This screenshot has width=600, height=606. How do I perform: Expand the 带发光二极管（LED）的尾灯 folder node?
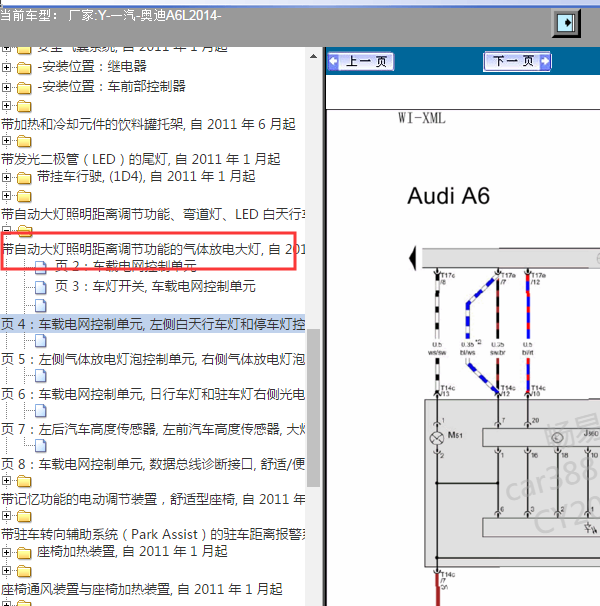(6, 141)
